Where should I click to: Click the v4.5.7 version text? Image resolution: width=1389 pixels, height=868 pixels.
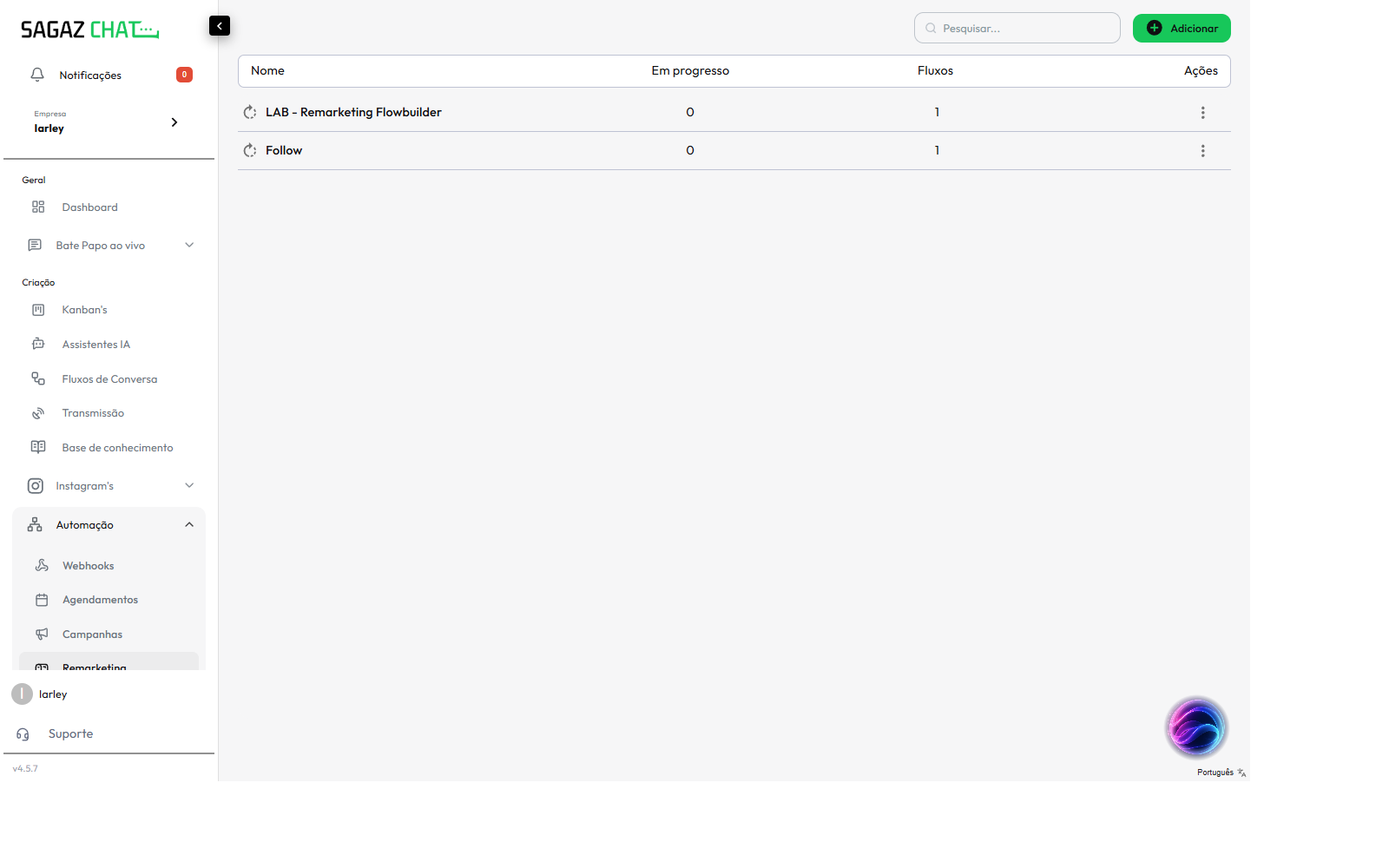coord(25,768)
